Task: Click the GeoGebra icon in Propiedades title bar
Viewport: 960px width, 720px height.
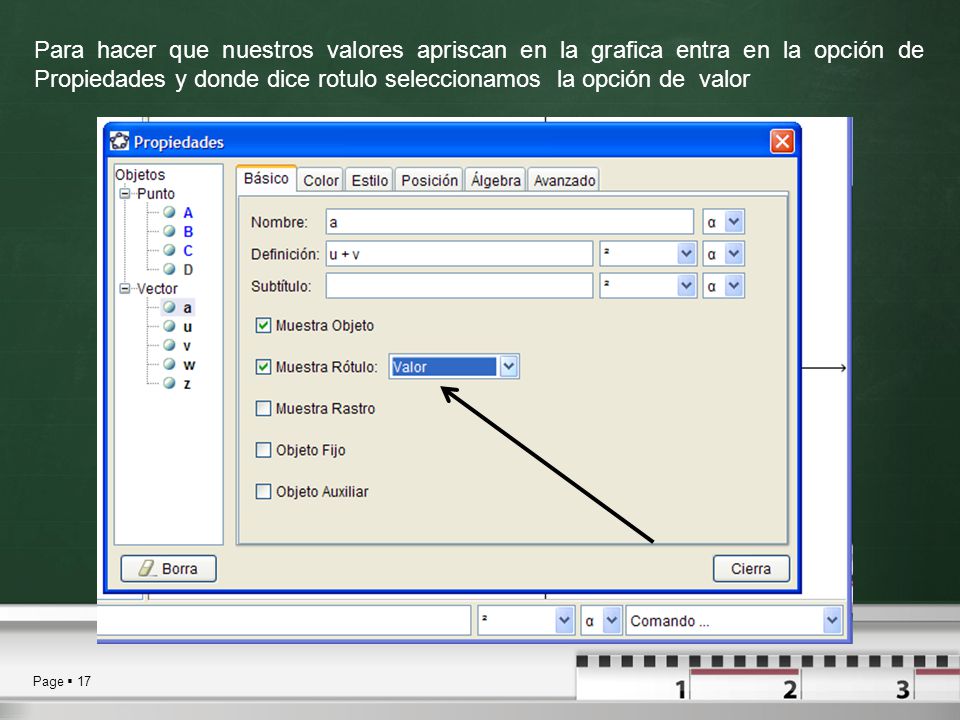Action: point(119,141)
